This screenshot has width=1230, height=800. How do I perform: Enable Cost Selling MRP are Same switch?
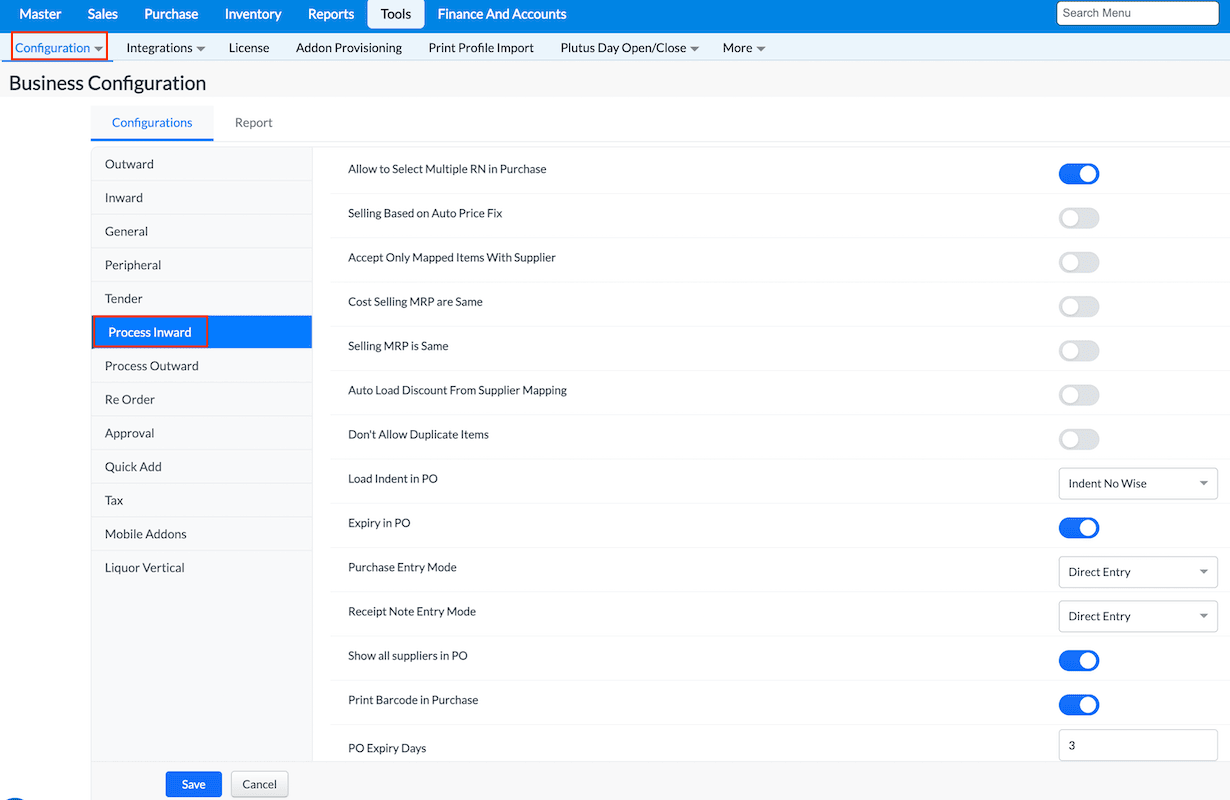(x=1079, y=306)
